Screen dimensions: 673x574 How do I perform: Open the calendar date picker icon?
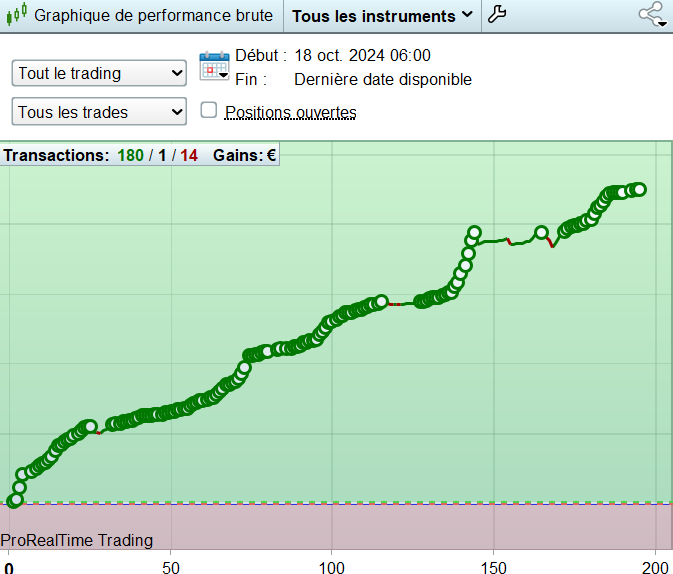point(214,66)
